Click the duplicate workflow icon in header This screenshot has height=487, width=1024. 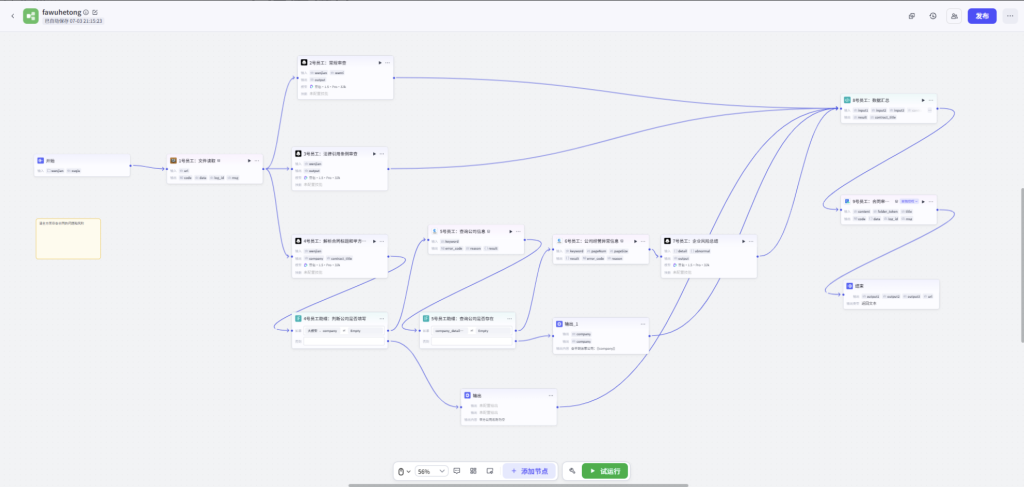pyautogui.click(x=911, y=16)
